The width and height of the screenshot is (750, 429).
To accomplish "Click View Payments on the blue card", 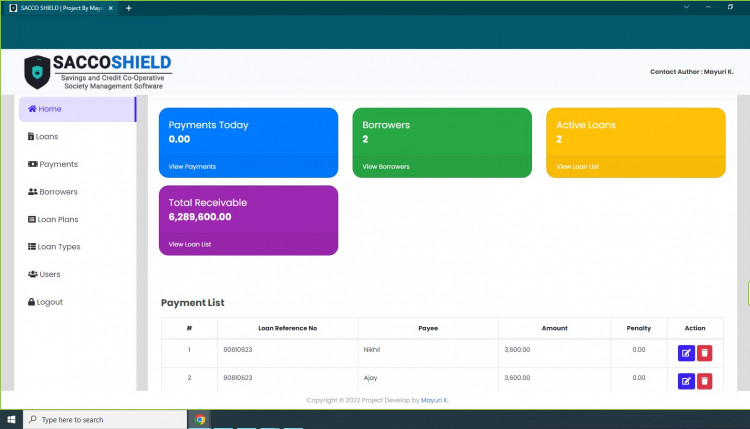I will point(192,166).
